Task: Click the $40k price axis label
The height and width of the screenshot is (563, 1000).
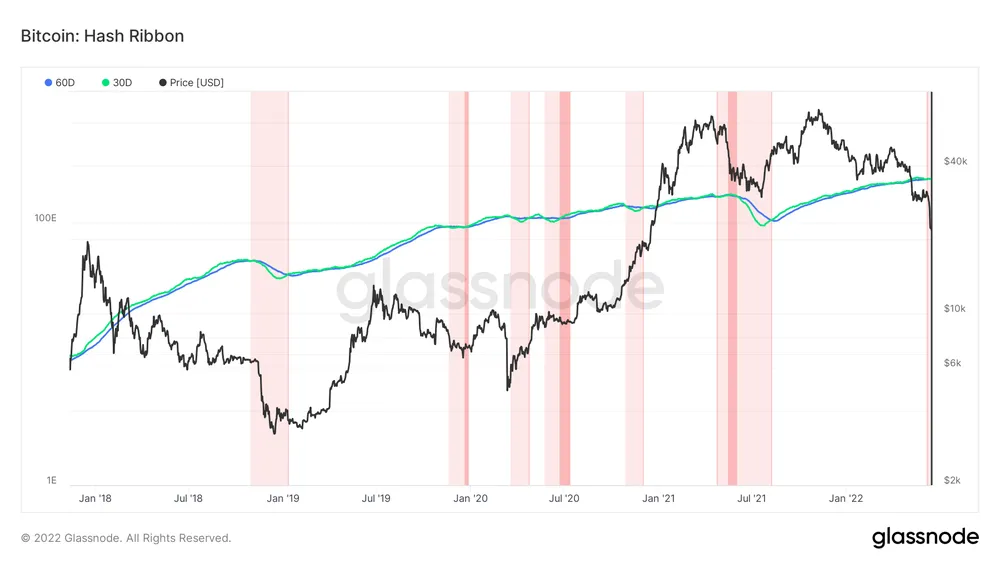Action: 955,161
